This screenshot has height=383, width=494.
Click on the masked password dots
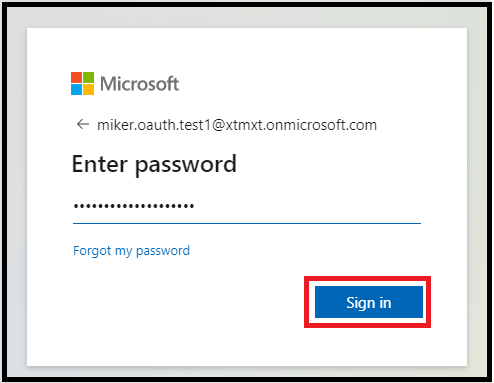point(134,206)
